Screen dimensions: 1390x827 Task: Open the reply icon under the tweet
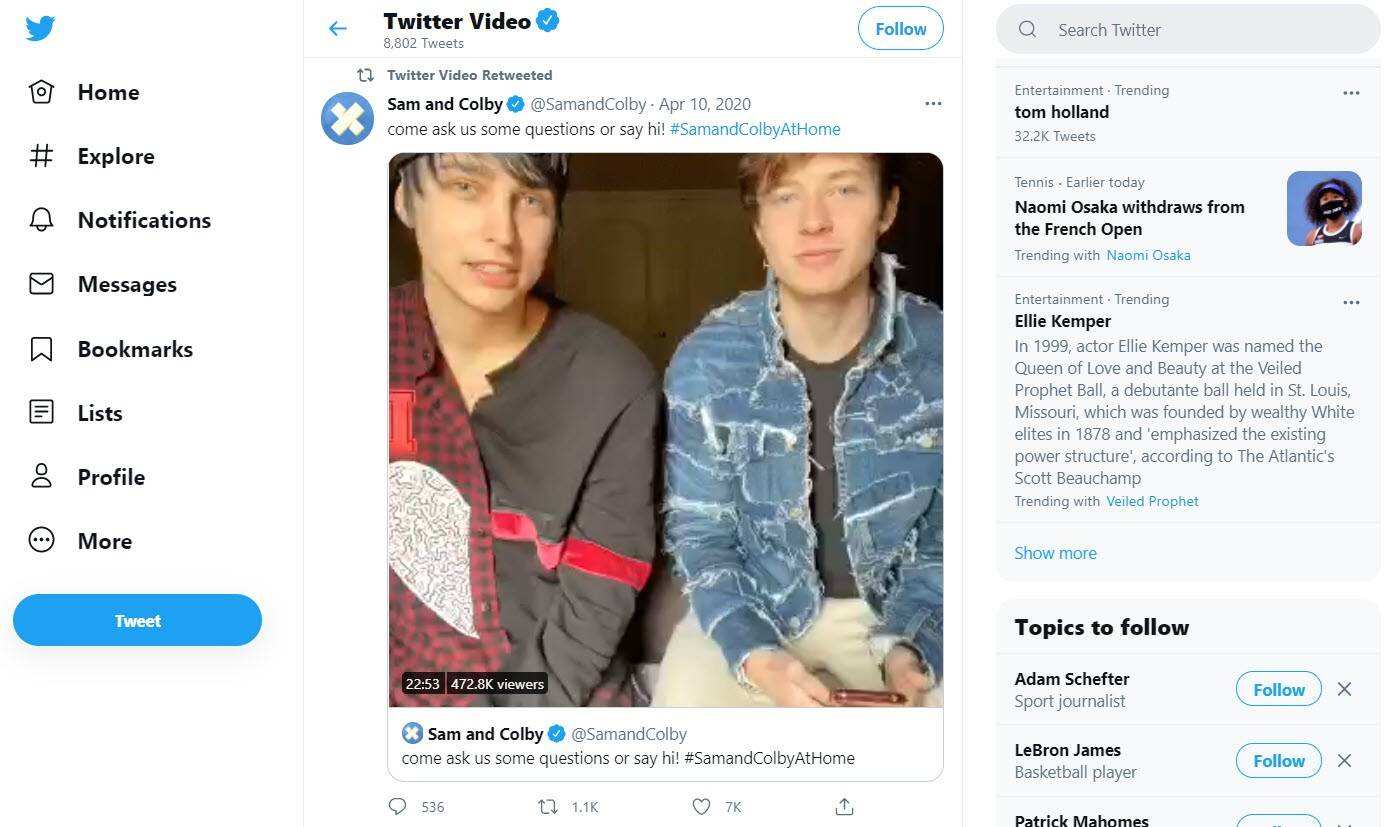point(398,806)
